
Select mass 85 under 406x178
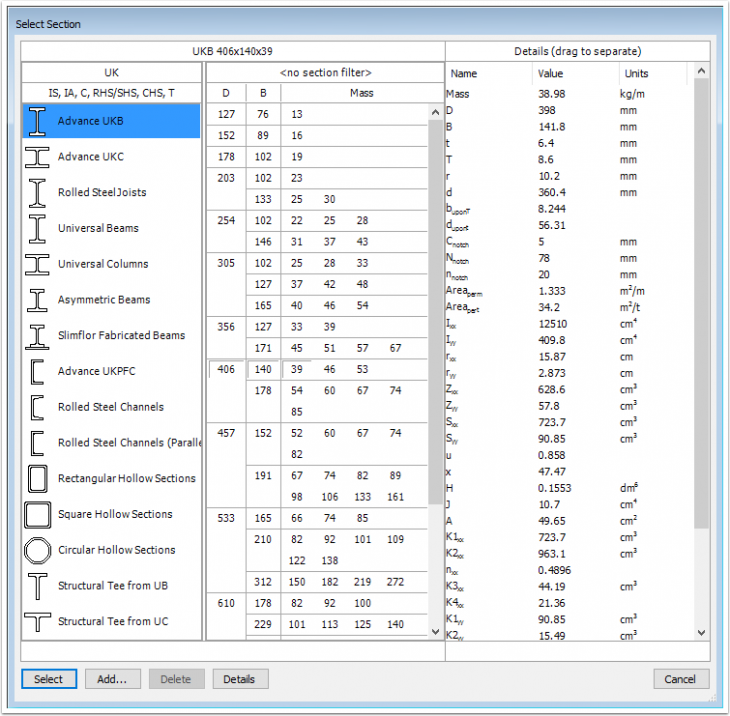[x=297, y=412]
